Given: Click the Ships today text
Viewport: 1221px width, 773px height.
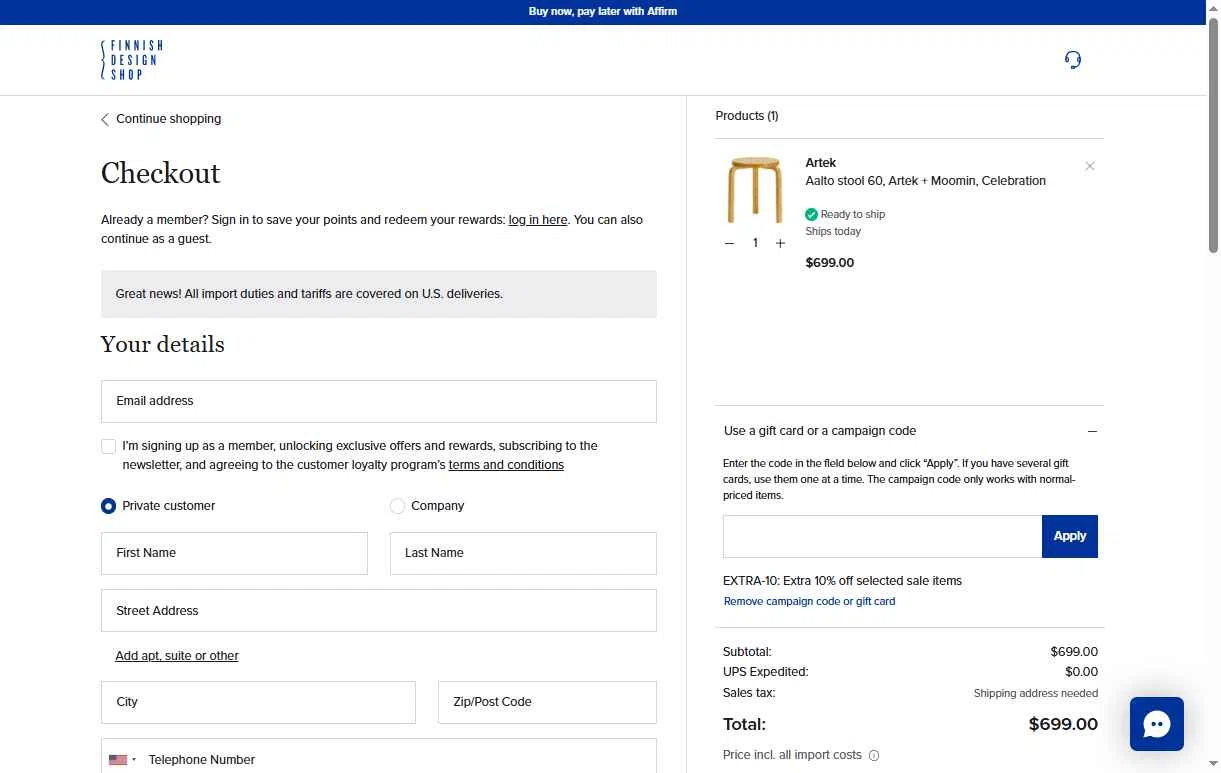Looking at the screenshot, I should (833, 231).
